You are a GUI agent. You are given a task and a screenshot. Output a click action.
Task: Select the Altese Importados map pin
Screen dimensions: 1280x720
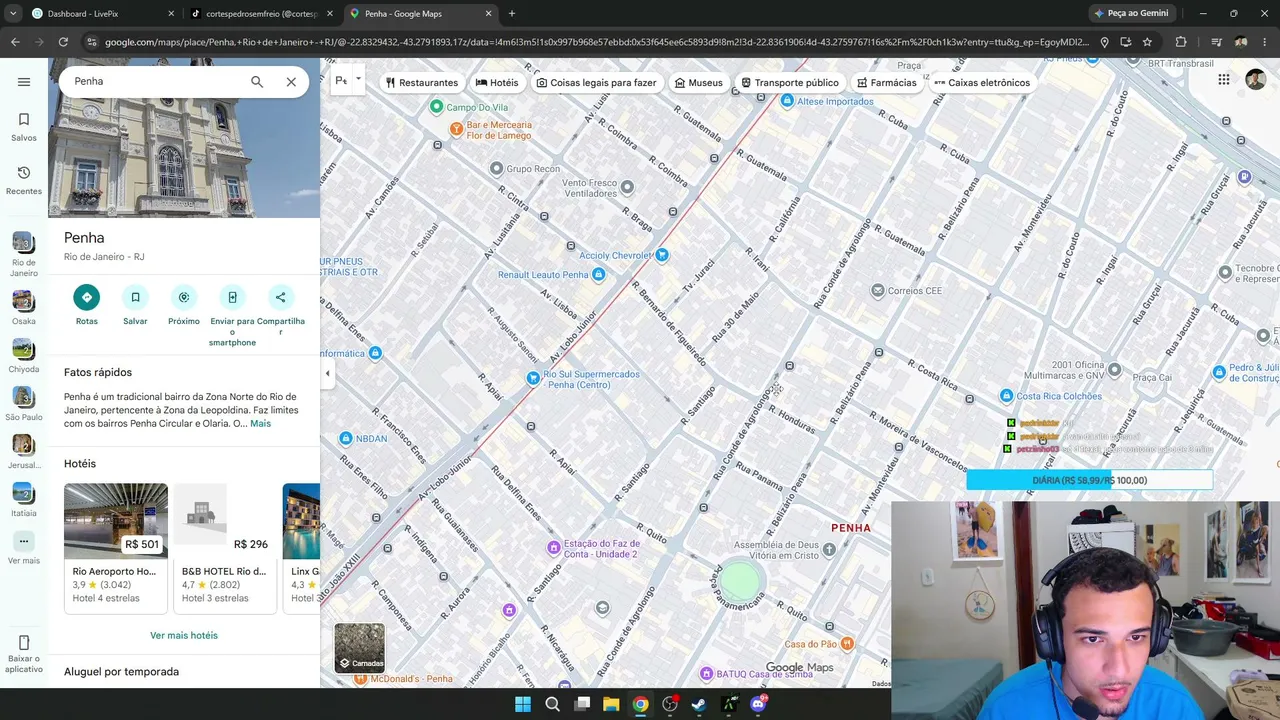click(786, 101)
